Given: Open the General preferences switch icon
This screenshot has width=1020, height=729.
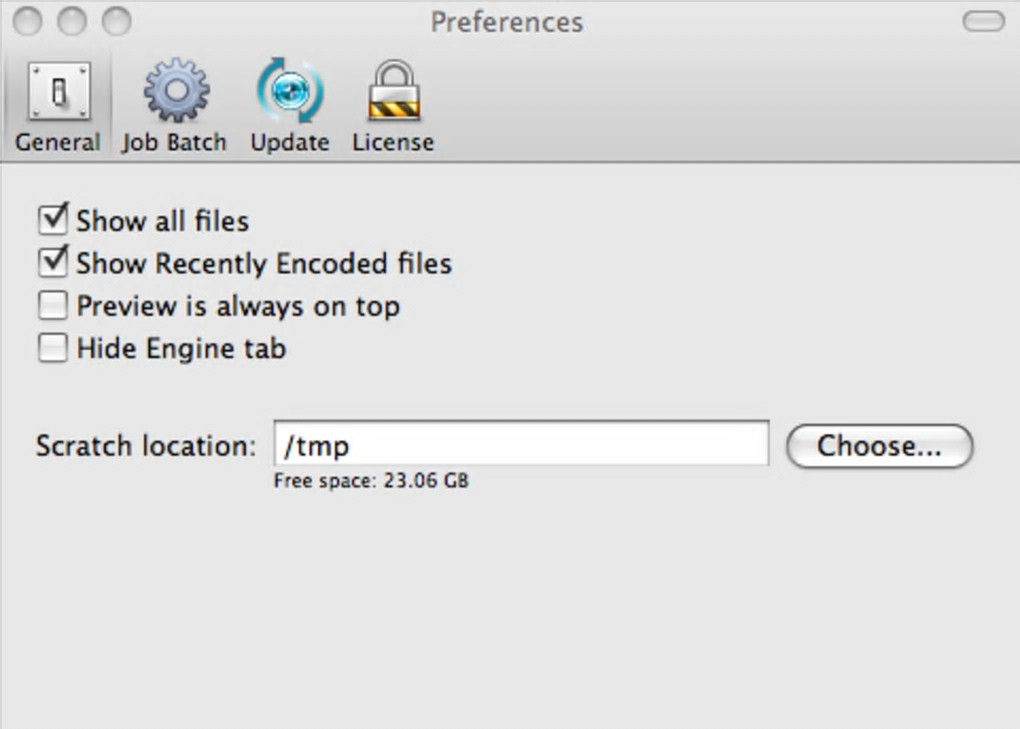Looking at the screenshot, I should [x=58, y=94].
